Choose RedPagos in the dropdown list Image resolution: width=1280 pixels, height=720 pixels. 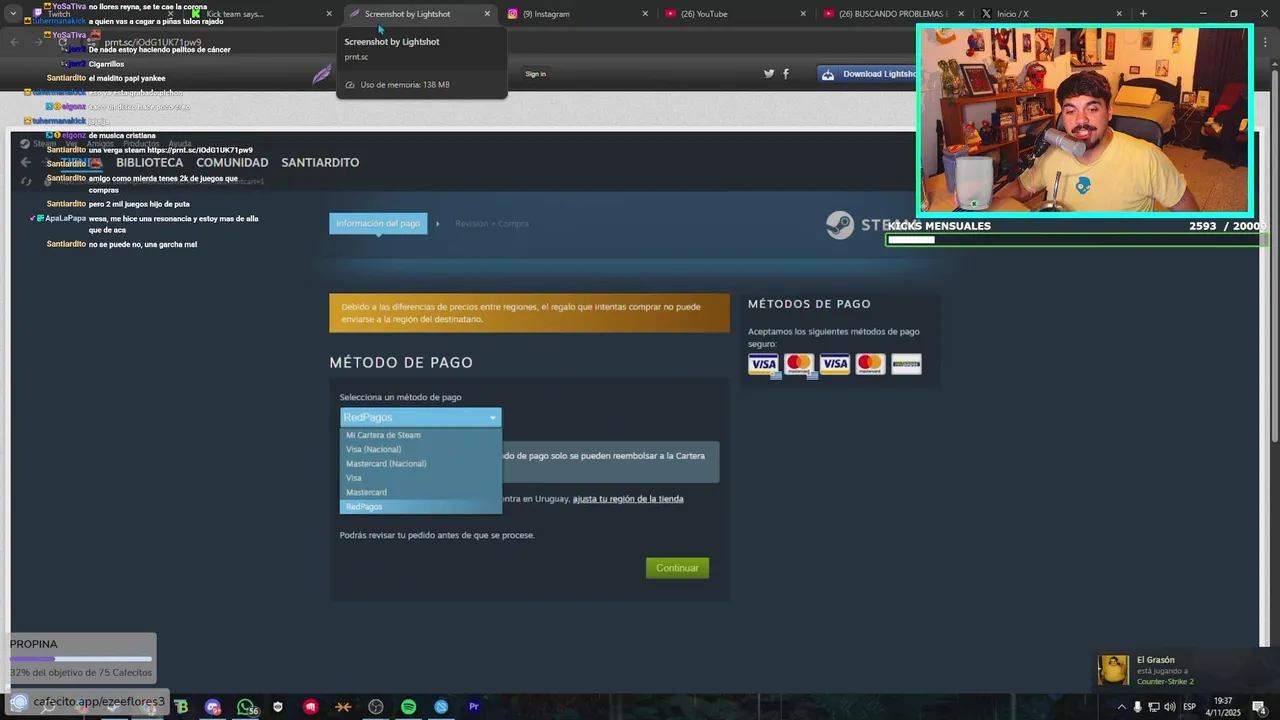point(420,507)
